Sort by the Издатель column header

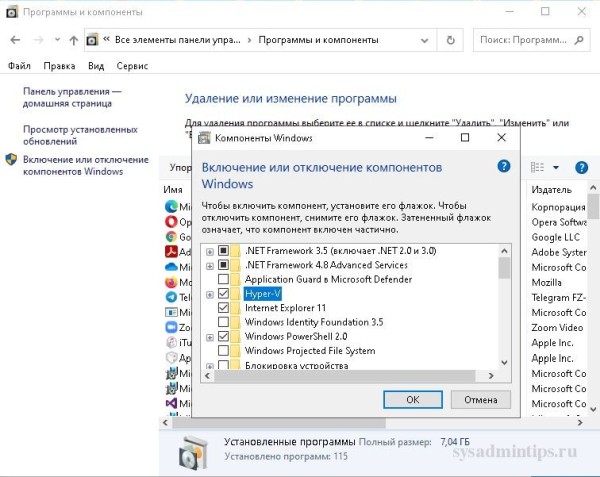pyautogui.click(x=551, y=189)
